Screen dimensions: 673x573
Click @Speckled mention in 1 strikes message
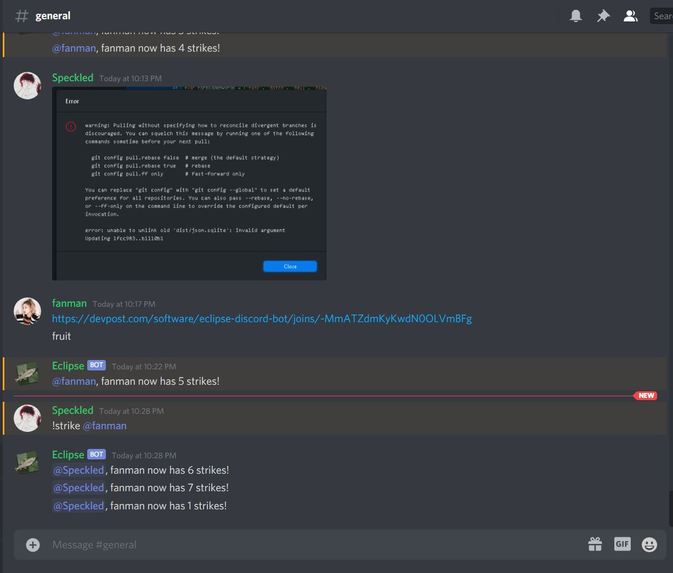(79, 506)
